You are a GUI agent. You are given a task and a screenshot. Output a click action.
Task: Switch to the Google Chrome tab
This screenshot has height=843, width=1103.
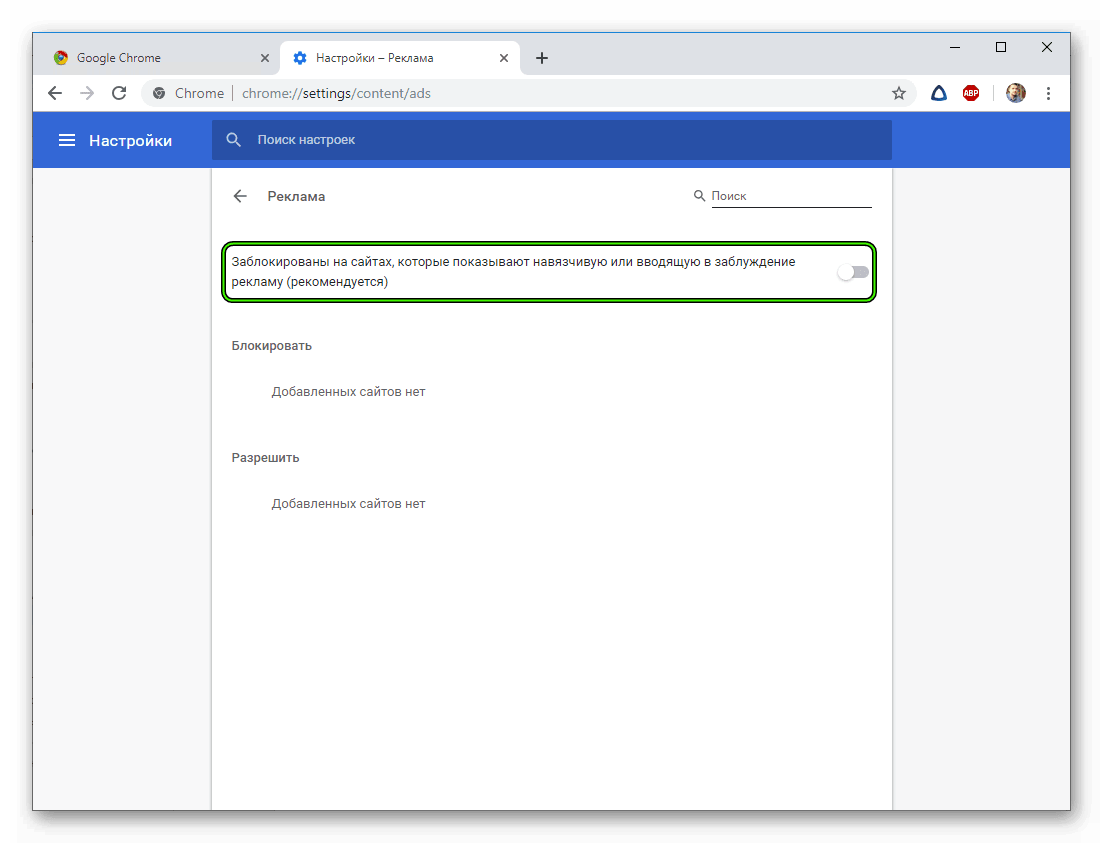click(x=160, y=58)
